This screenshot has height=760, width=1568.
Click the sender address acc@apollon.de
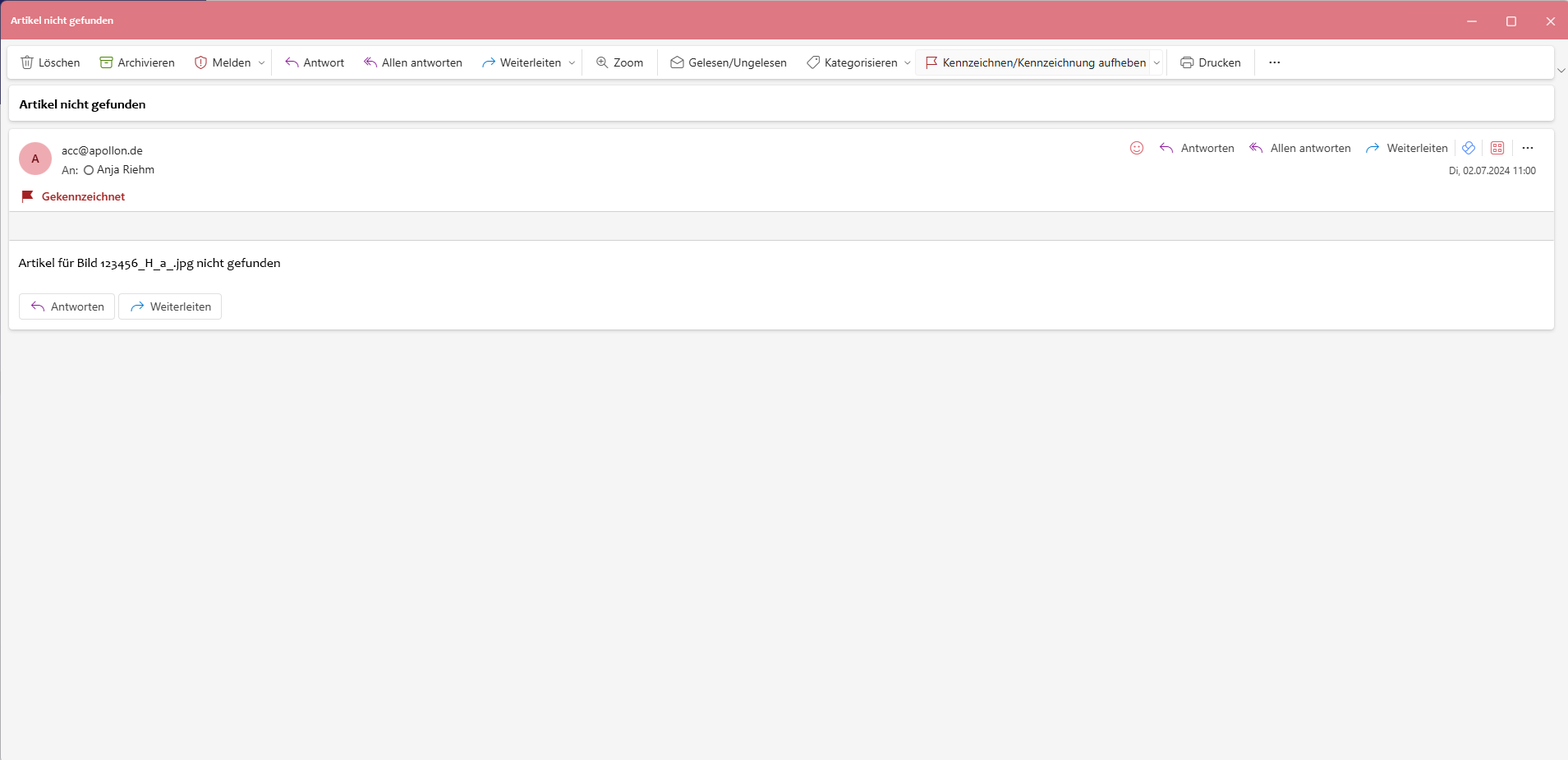coord(102,150)
